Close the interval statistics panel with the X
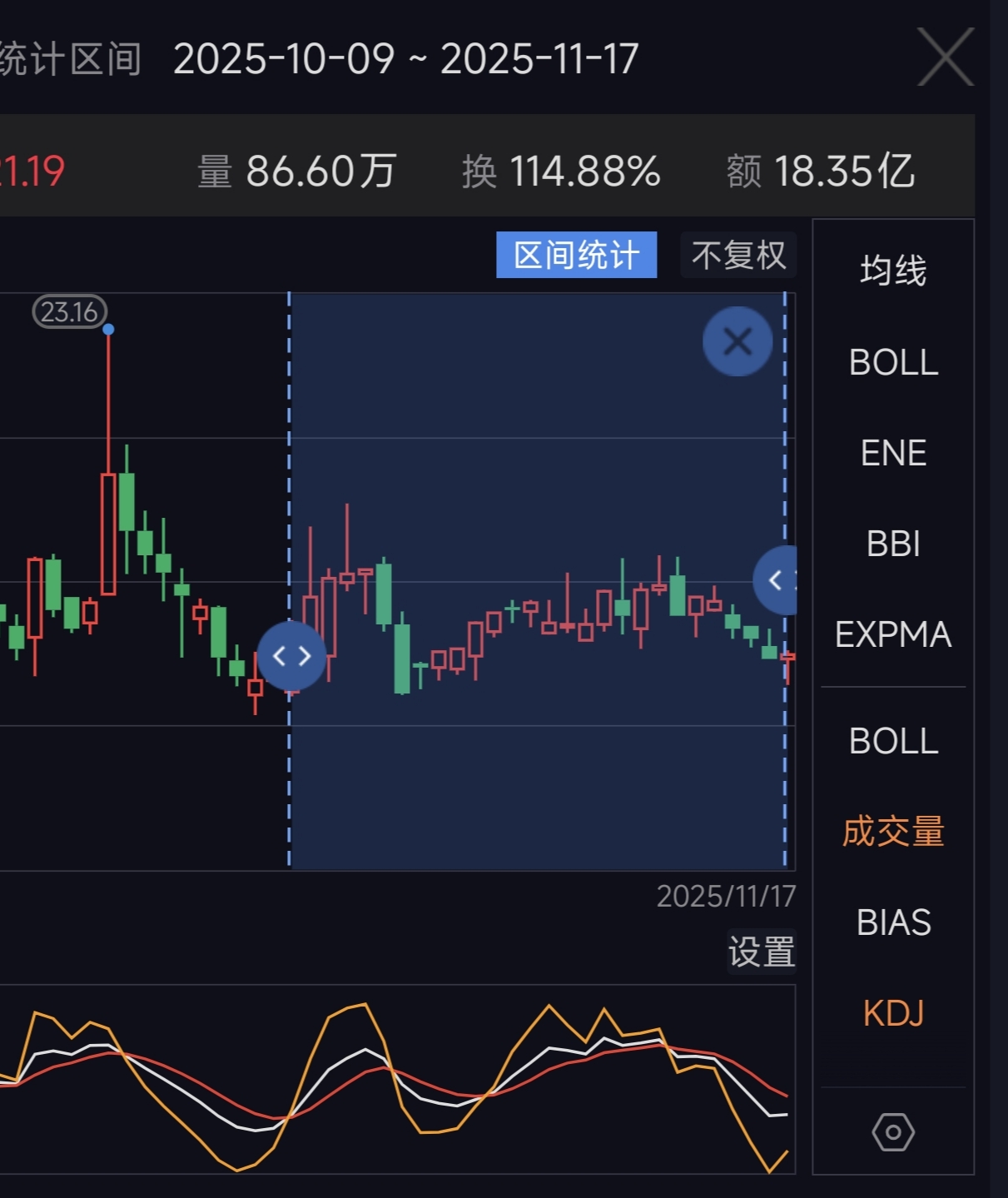 tap(946, 57)
